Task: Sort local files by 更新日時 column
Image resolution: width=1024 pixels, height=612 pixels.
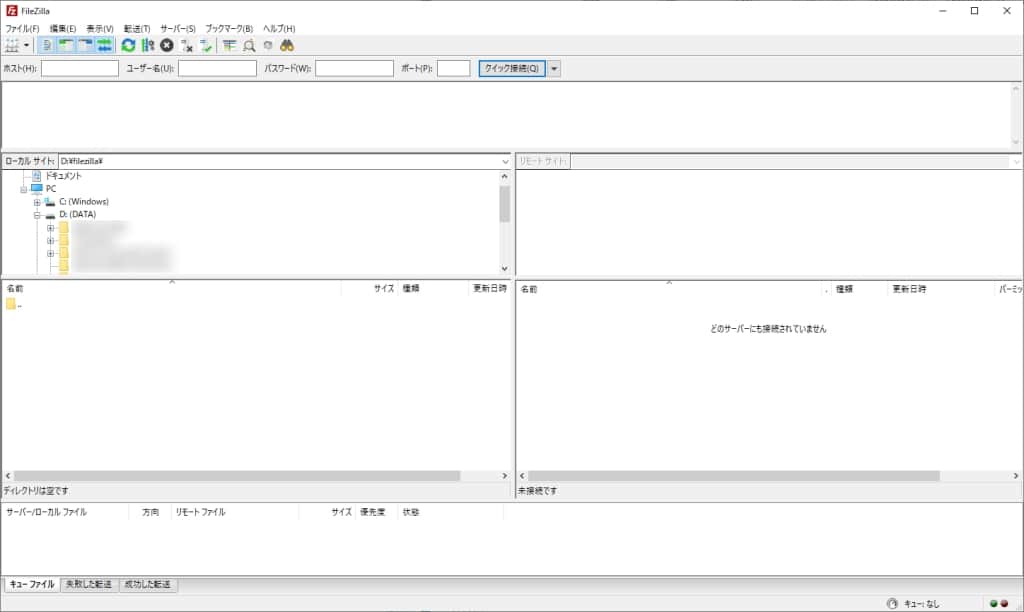Action: click(x=489, y=289)
